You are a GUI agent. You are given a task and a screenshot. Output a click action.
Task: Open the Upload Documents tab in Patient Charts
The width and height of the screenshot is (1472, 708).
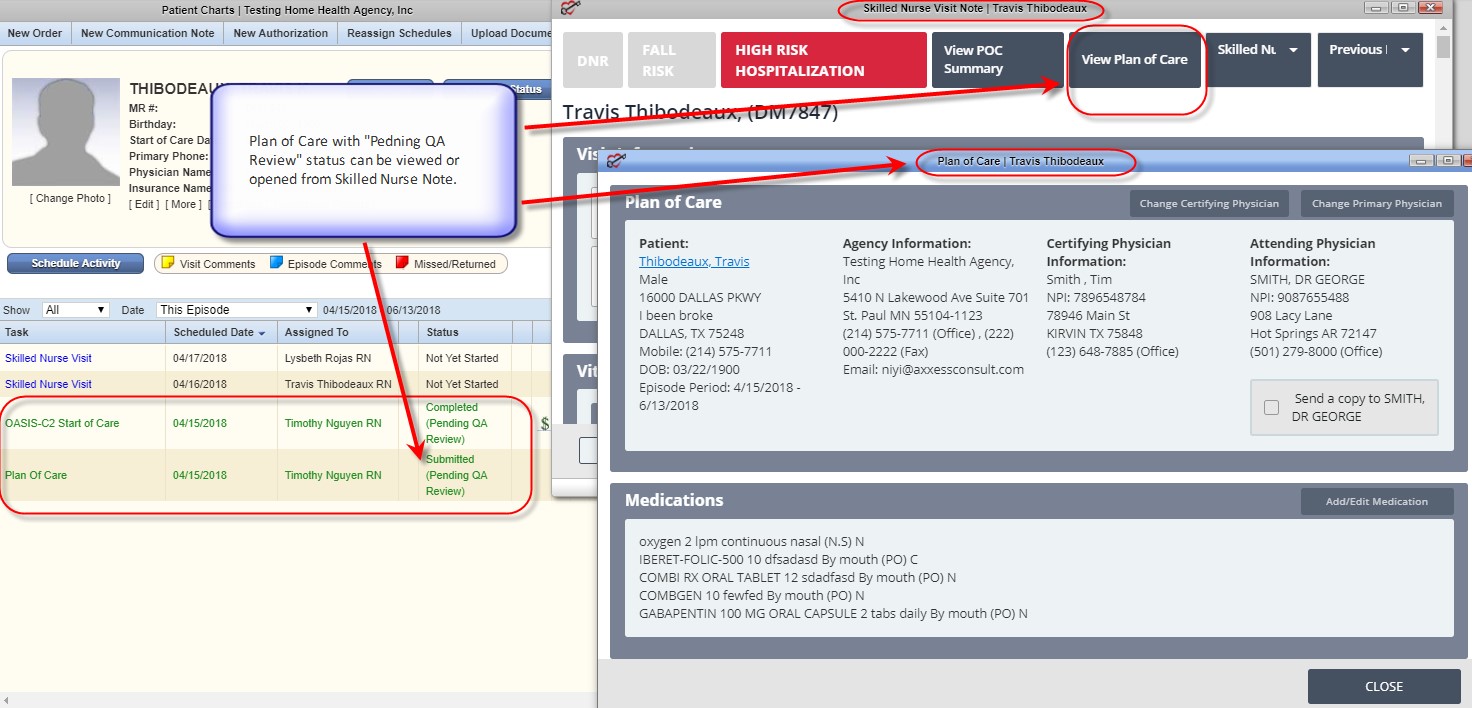pos(508,33)
